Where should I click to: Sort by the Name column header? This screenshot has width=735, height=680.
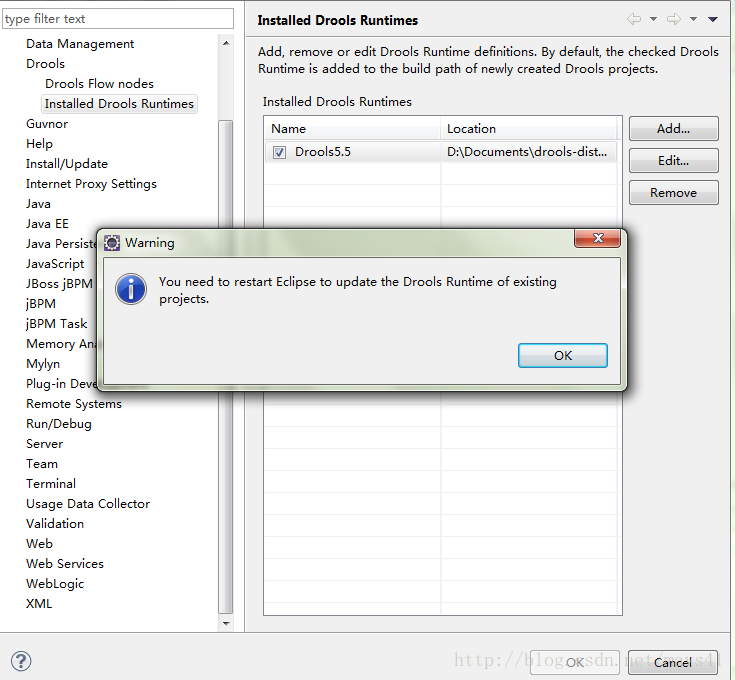click(352, 128)
